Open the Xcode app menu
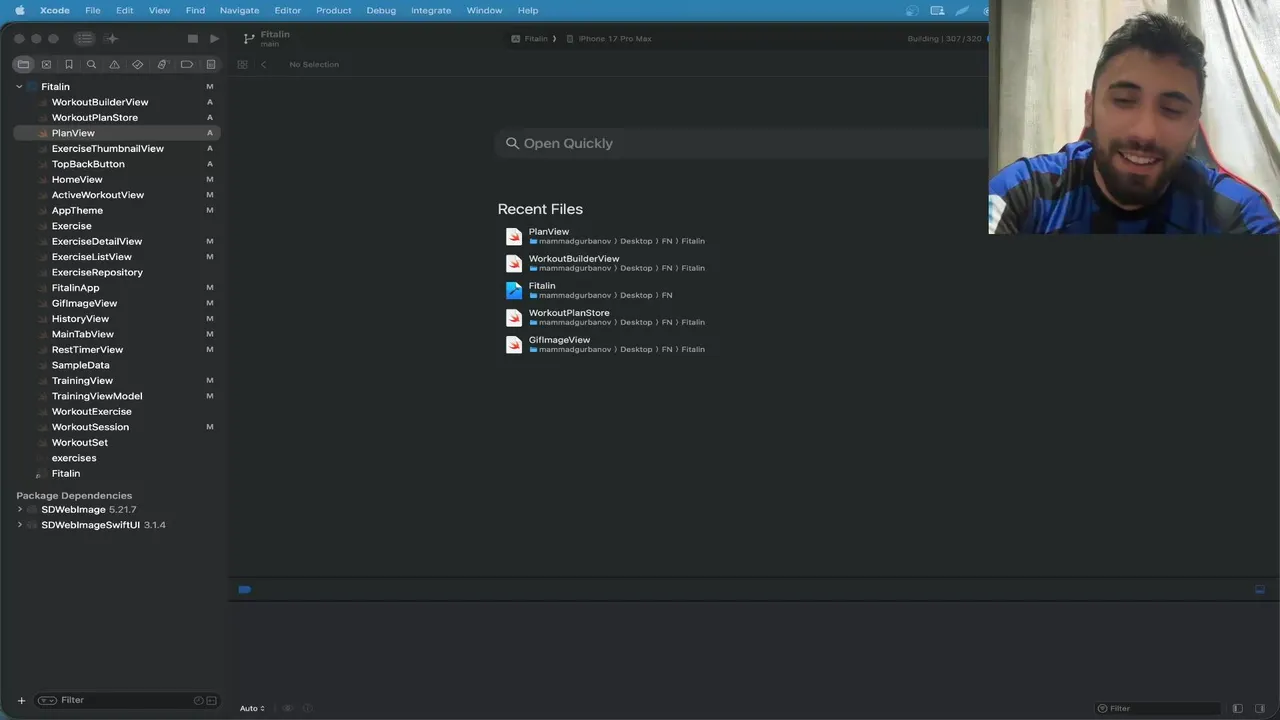 (x=54, y=10)
